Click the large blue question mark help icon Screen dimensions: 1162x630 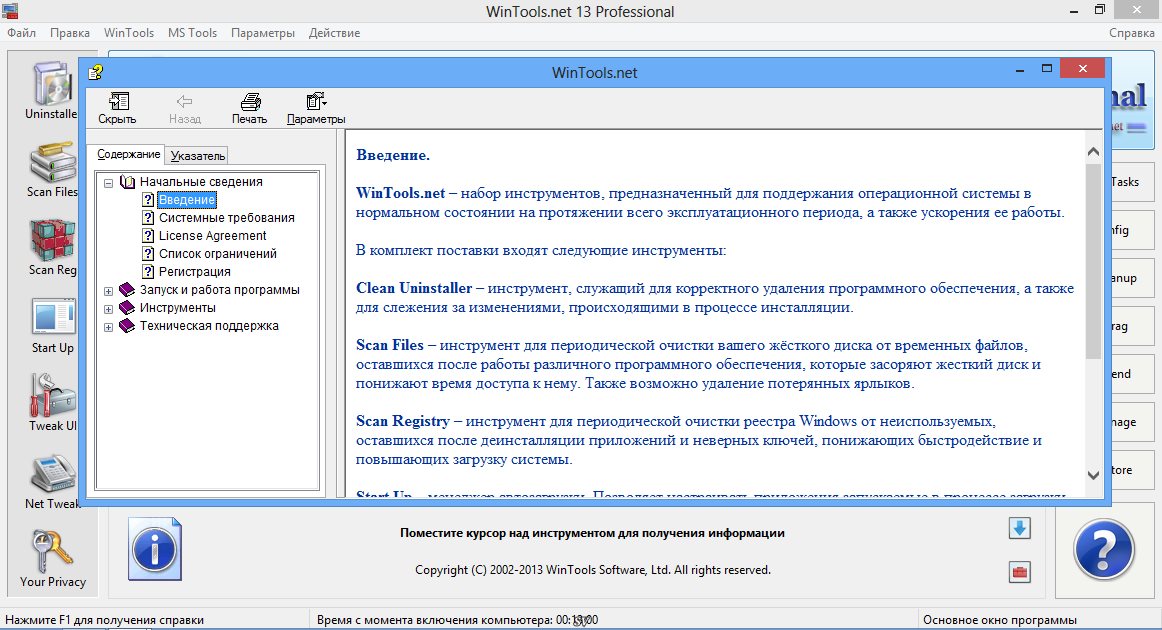pos(1104,549)
